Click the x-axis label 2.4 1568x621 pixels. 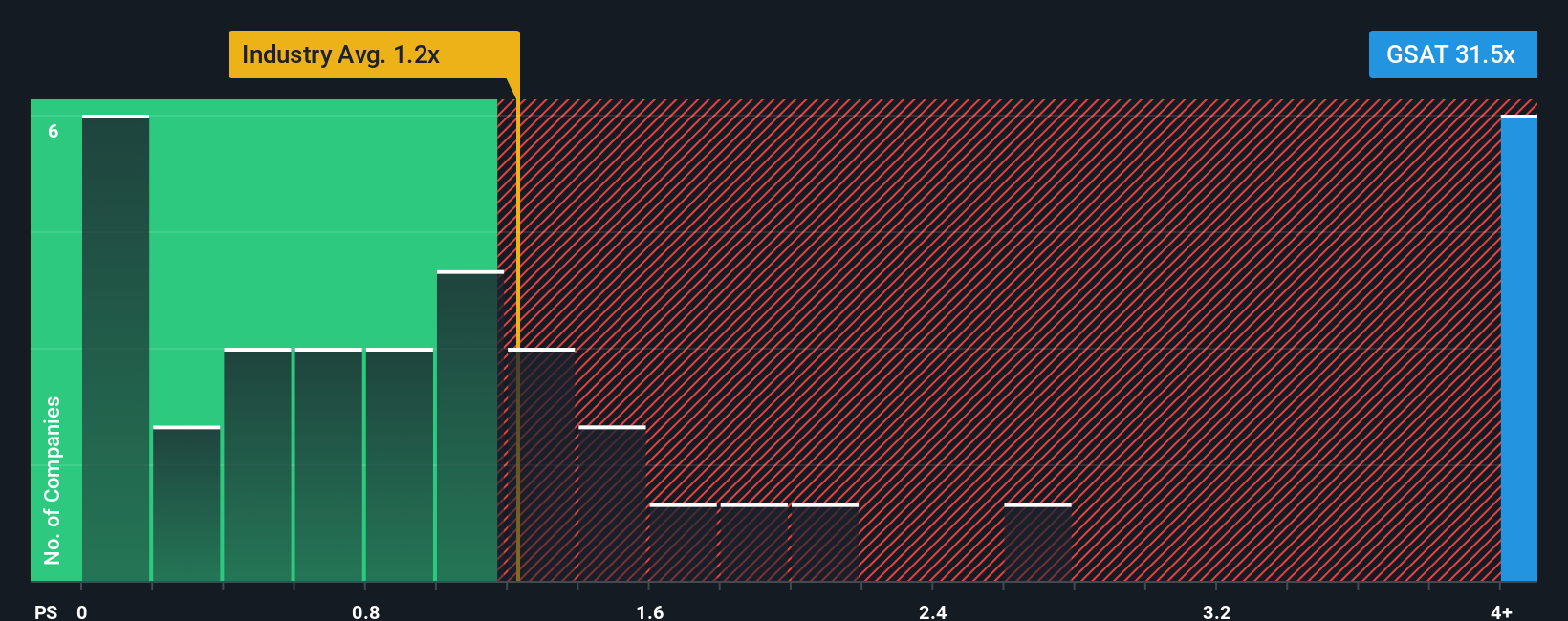pos(932,611)
